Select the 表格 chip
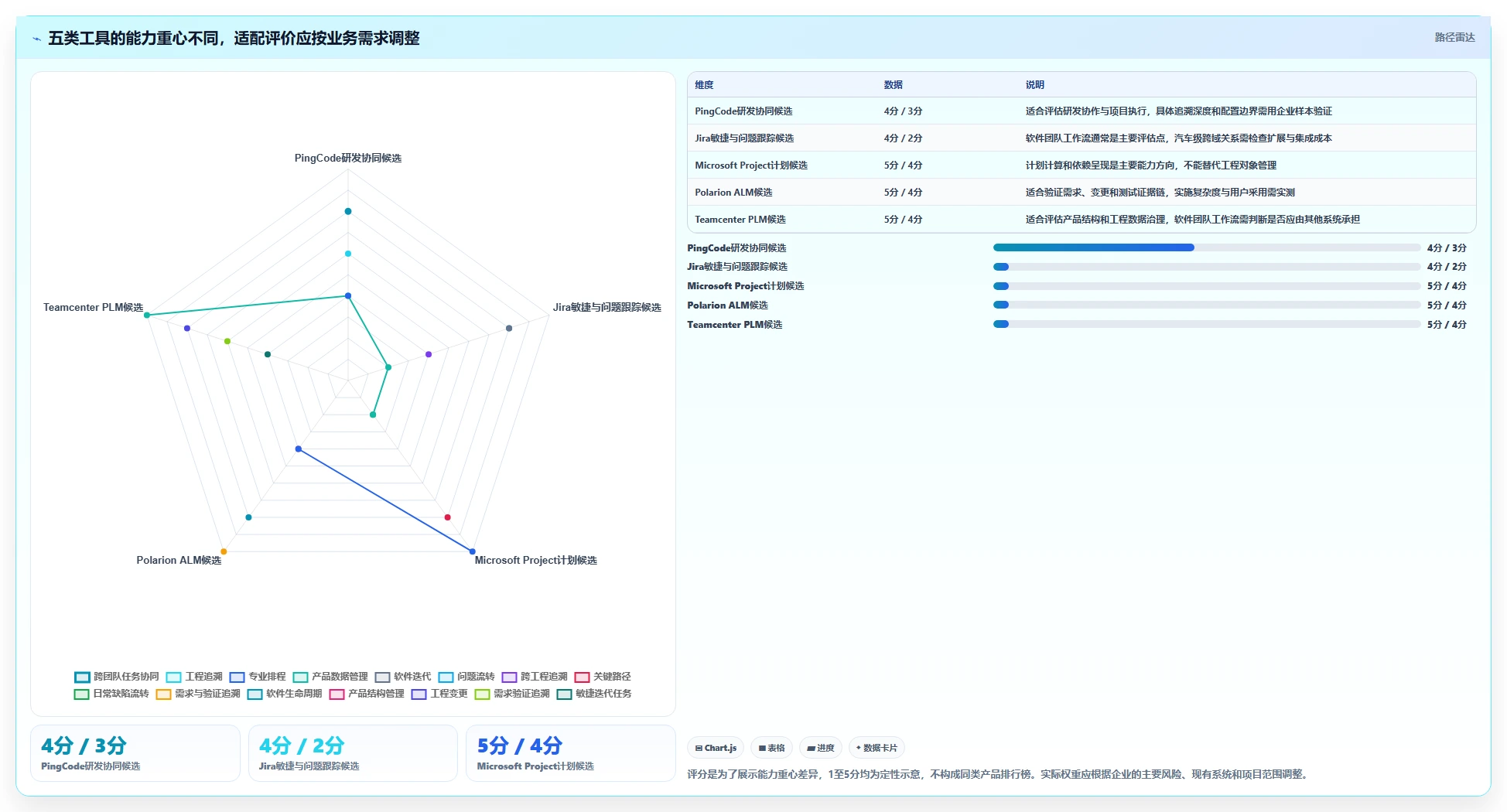Screen dimensions: 1507x812 coord(771,748)
